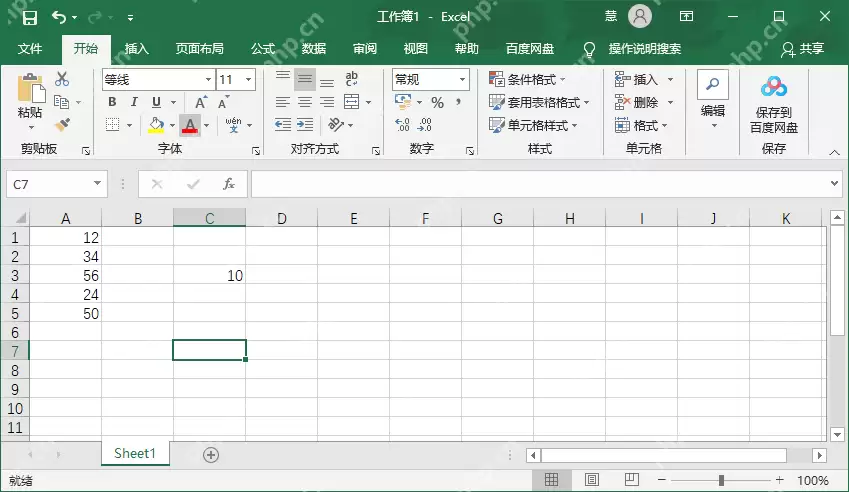
Task: Switch to the 插入 Insert tab
Action: (136, 49)
